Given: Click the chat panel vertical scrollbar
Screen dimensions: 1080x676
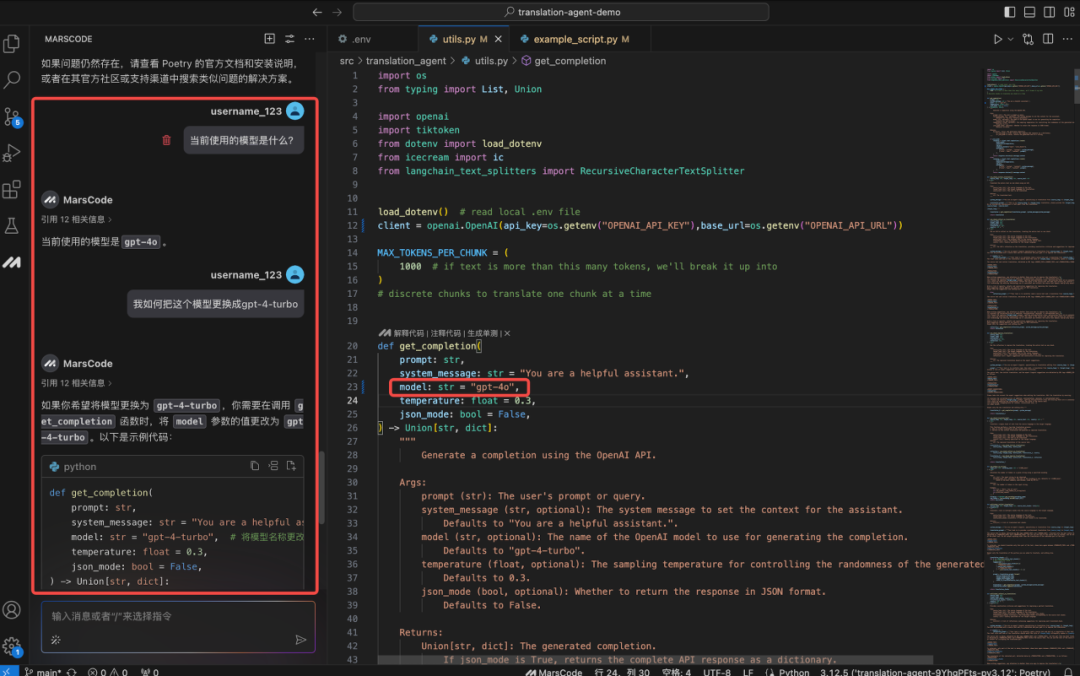Looking at the screenshot, I should [x=321, y=487].
